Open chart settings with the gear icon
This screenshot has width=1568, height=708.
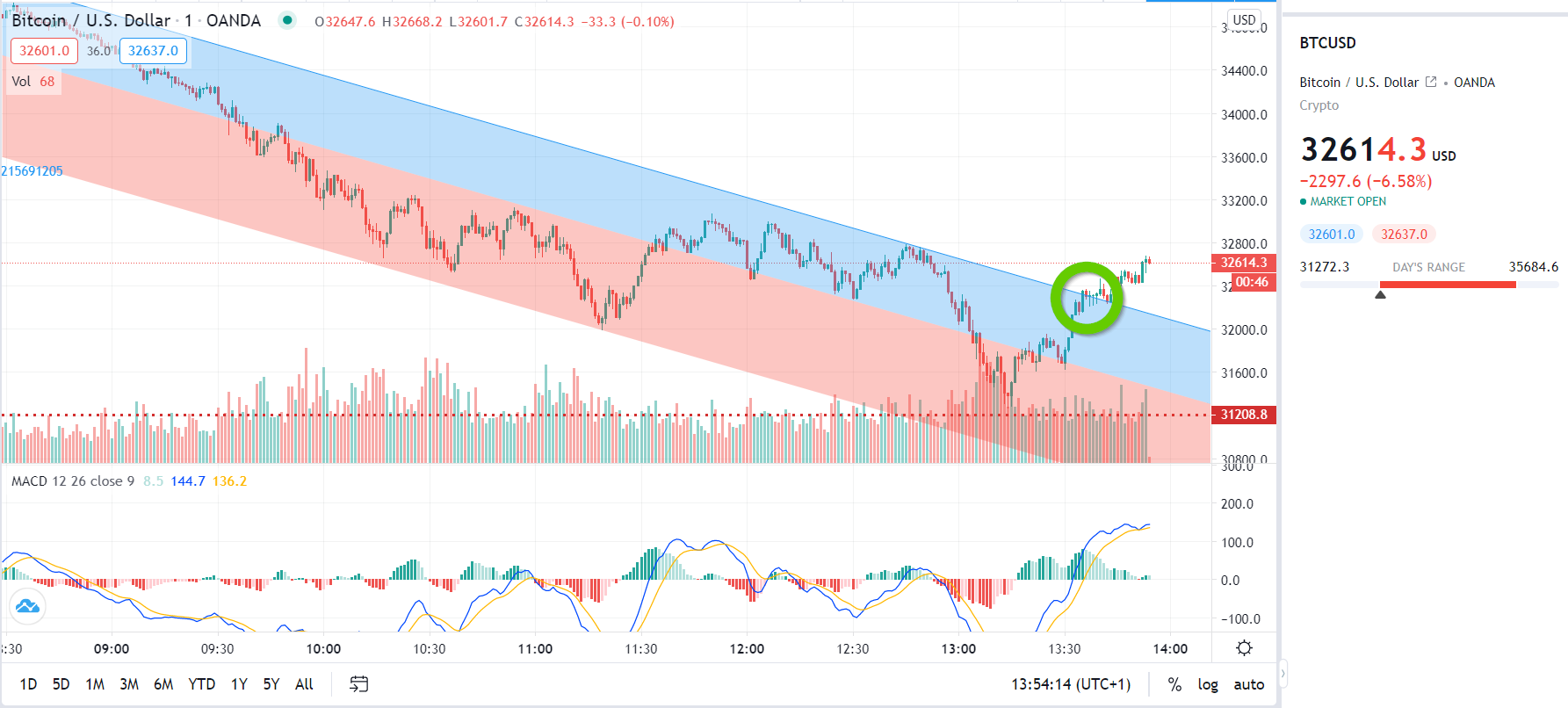coord(1244,647)
